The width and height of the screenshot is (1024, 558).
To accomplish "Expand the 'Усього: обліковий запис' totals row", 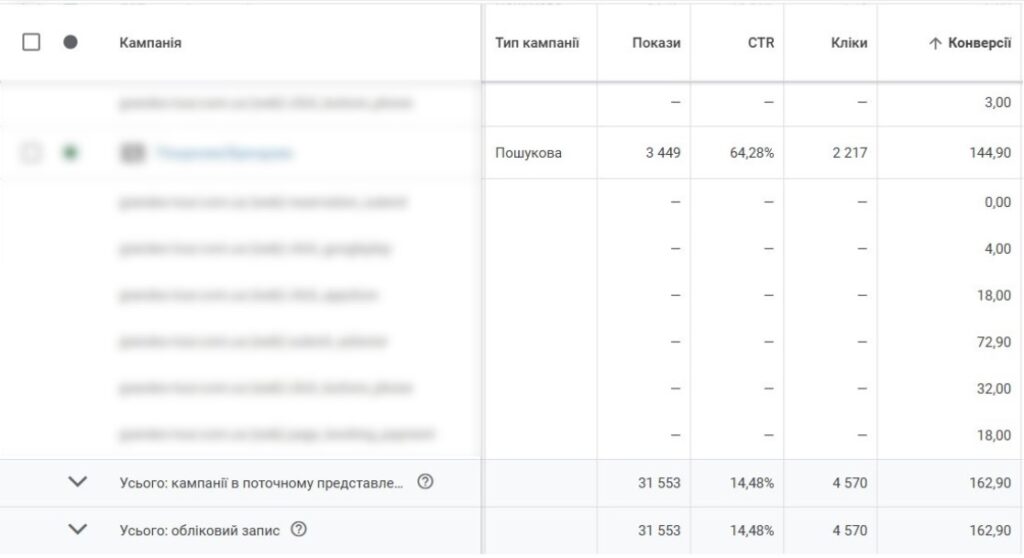I will [x=77, y=529].
